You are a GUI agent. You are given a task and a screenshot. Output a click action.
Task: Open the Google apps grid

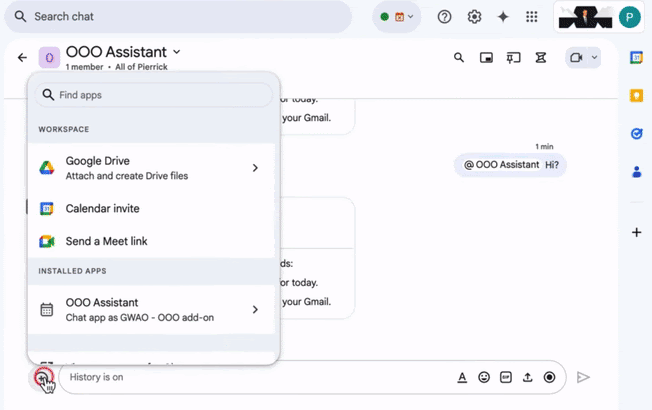tap(531, 17)
